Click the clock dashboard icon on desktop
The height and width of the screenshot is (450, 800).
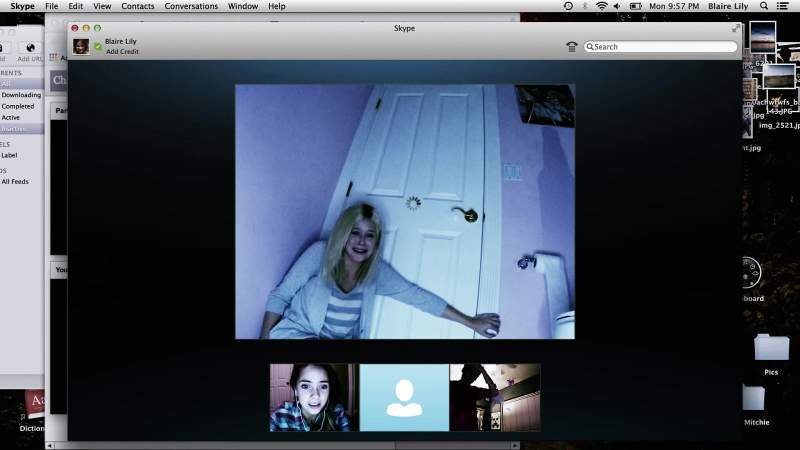coord(751,272)
